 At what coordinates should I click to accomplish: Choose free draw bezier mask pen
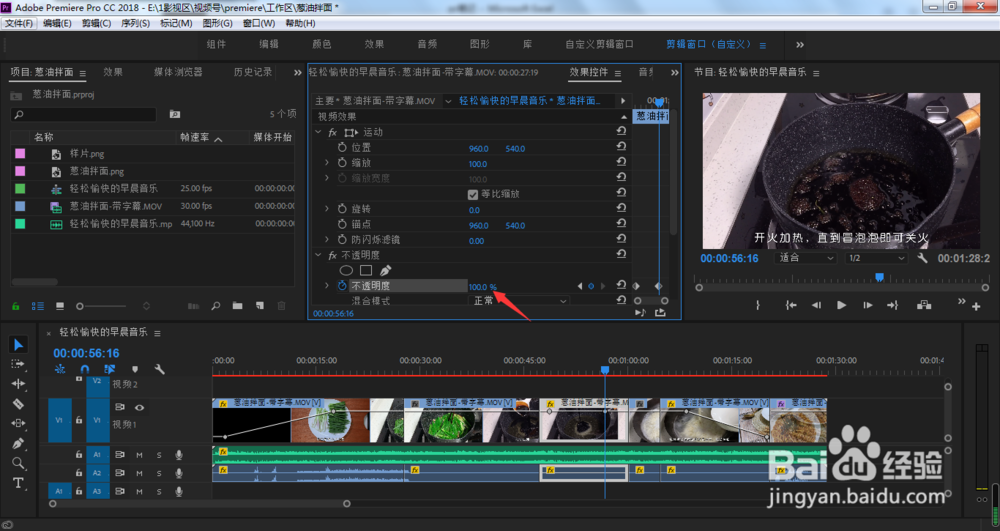click(385, 270)
